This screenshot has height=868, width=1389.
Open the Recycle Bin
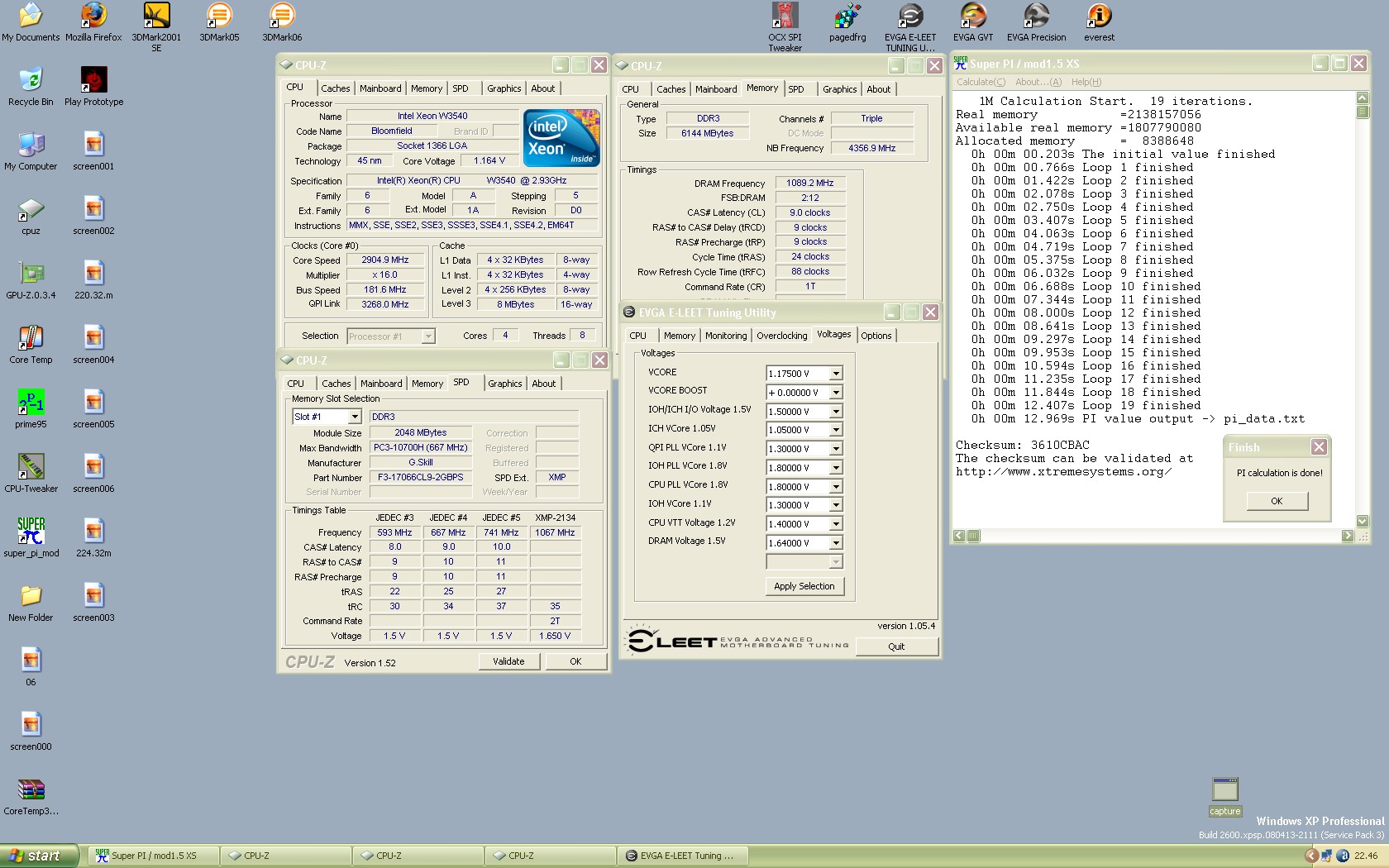coord(31,87)
